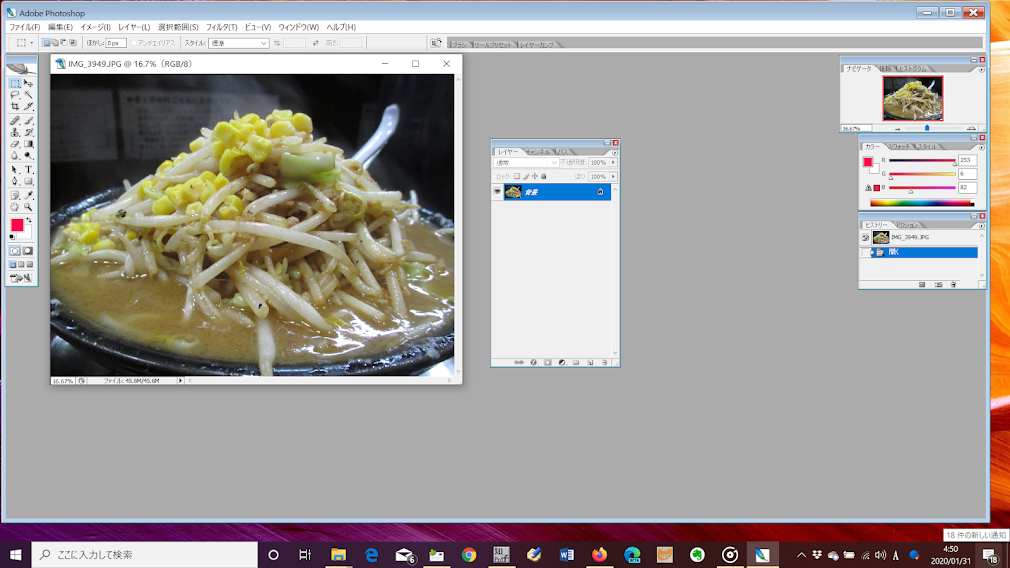Image resolution: width=1010 pixels, height=568 pixels.
Task: Open the スタイル dropdown in options bar
Action: (238, 43)
